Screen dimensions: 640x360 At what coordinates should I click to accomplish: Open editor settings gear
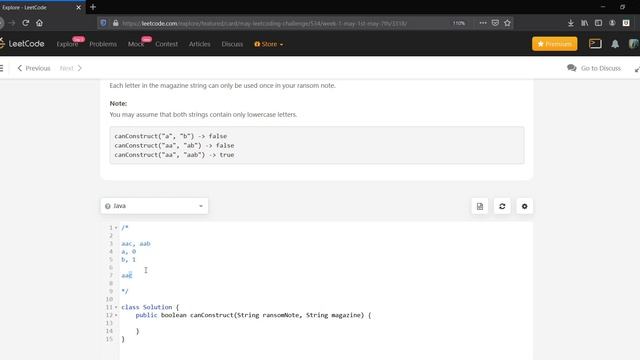pos(524,207)
